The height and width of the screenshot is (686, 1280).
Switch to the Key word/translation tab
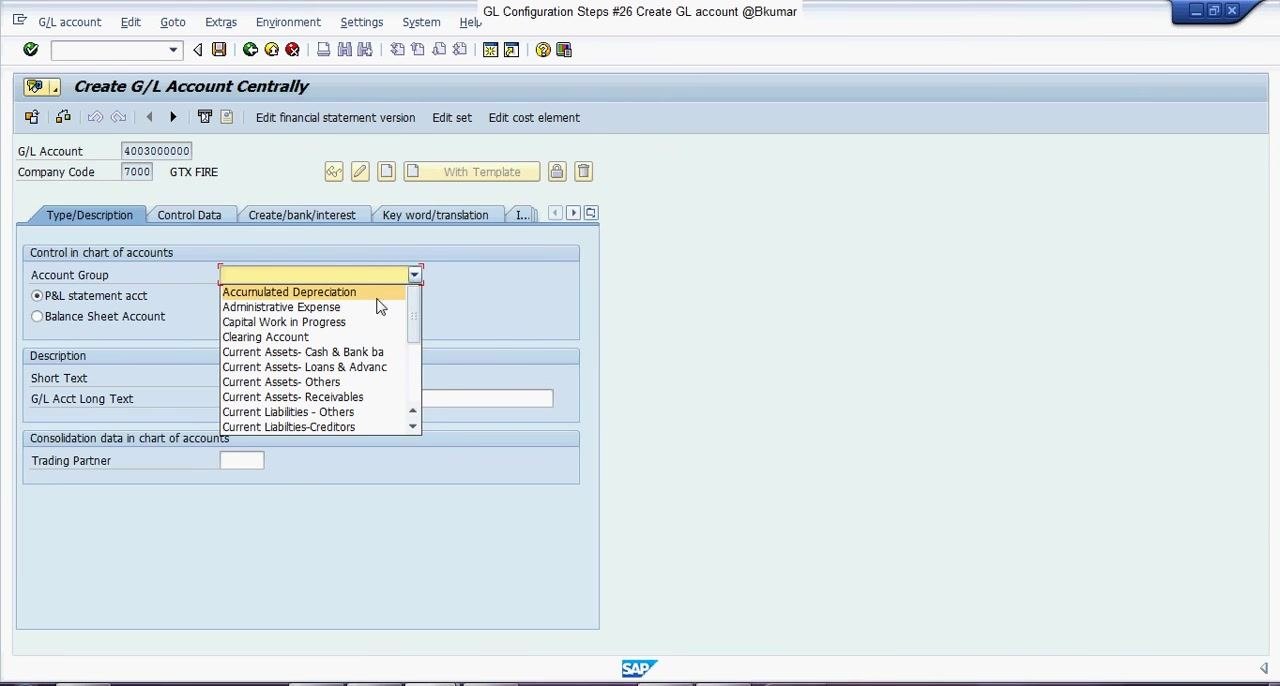click(x=435, y=215)
